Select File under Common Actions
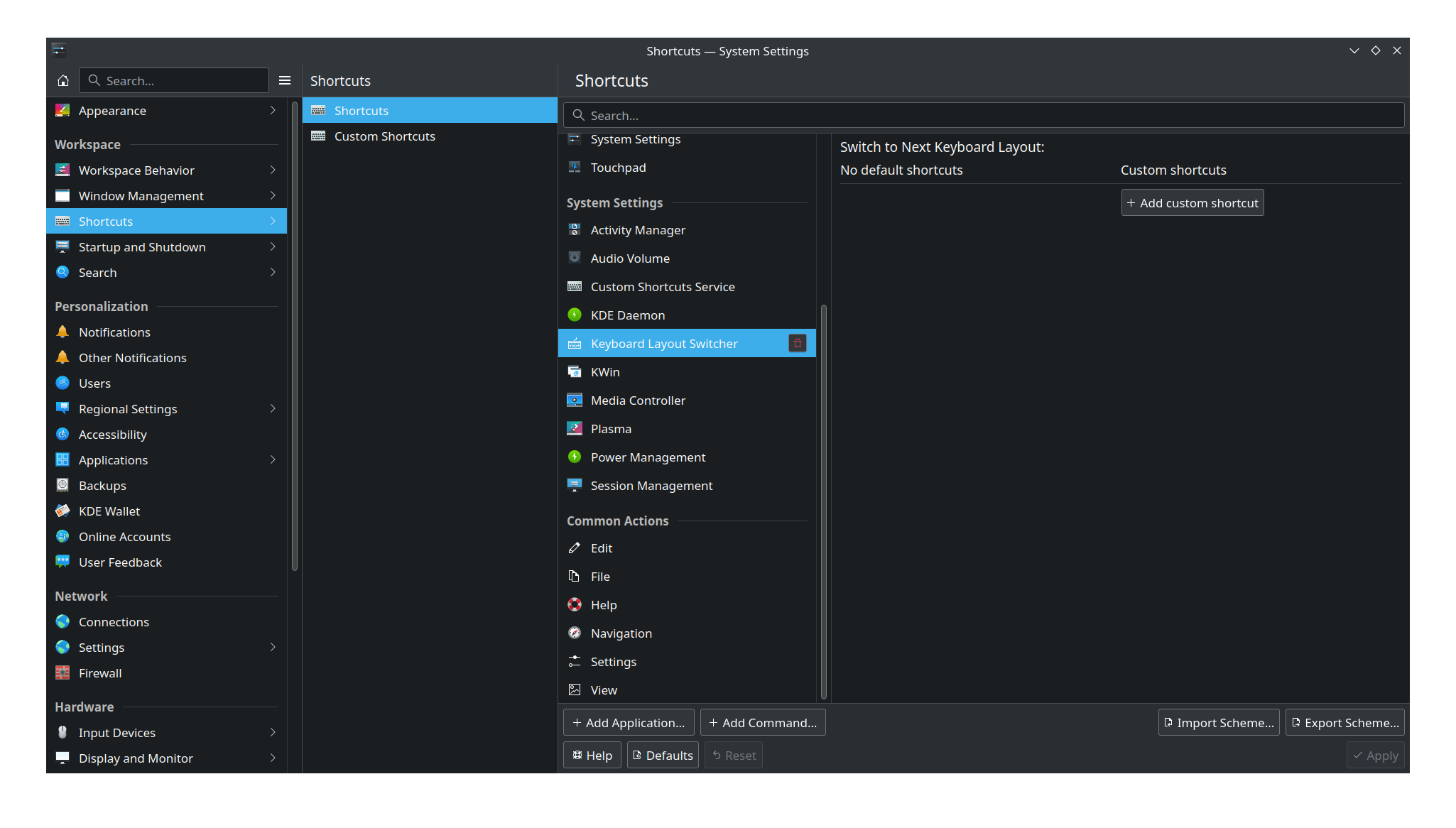The image size is (1456, 828). [x=687, y=577]
